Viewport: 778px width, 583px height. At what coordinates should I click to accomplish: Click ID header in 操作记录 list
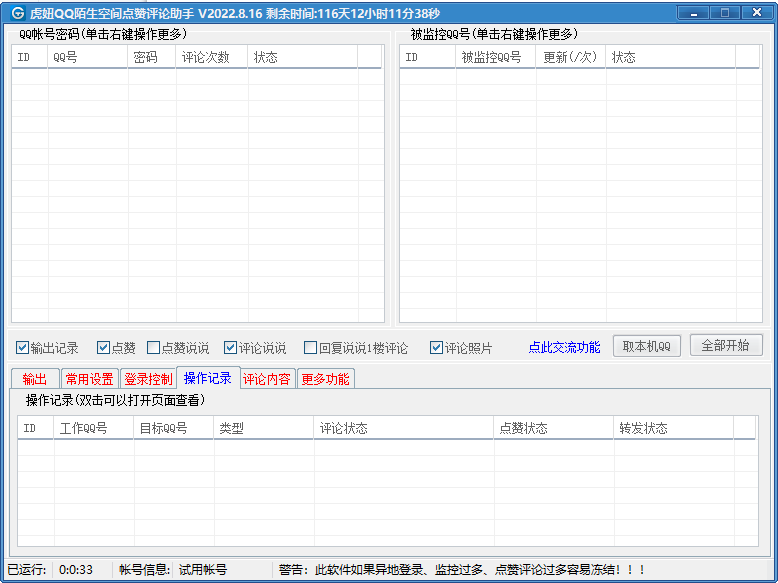36,428
